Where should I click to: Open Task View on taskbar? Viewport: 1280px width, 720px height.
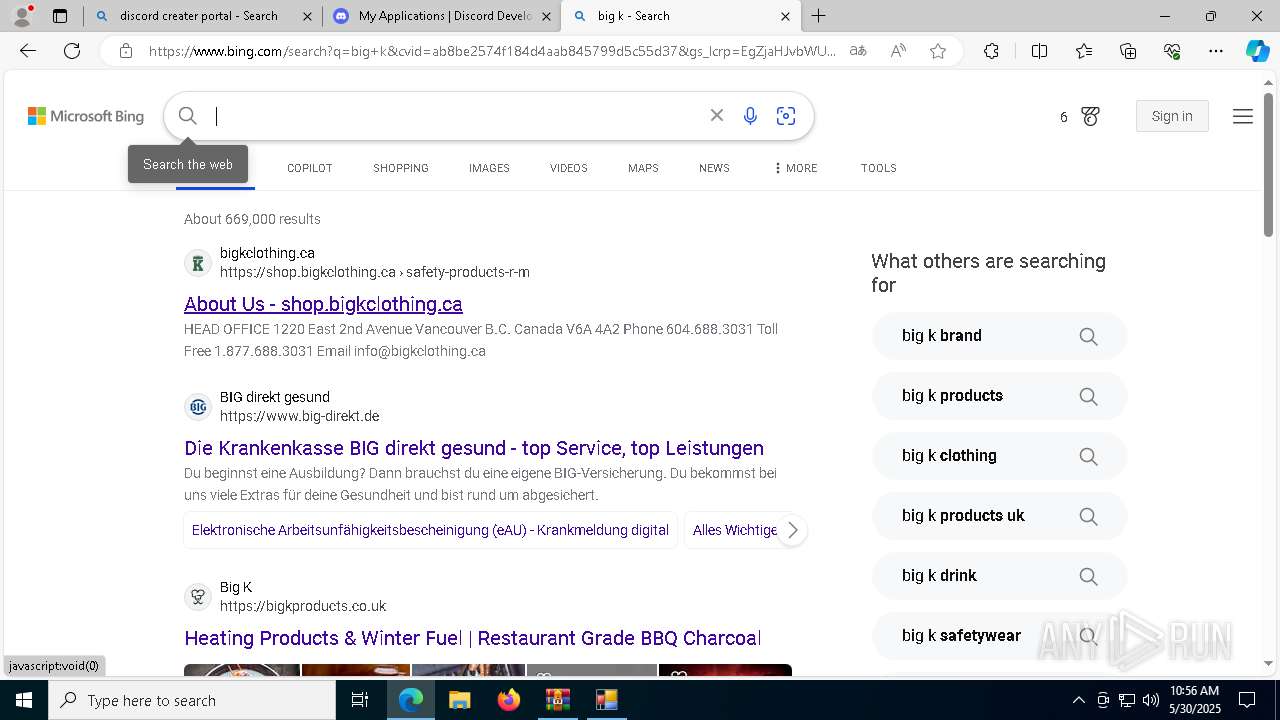[360, 700]
